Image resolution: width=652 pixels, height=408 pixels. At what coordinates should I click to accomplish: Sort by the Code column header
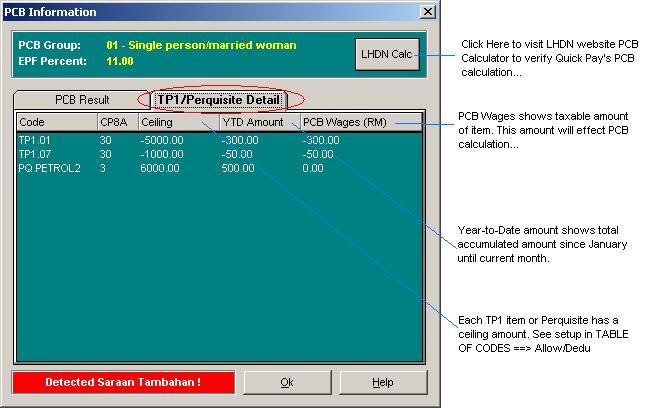point(57,122)
